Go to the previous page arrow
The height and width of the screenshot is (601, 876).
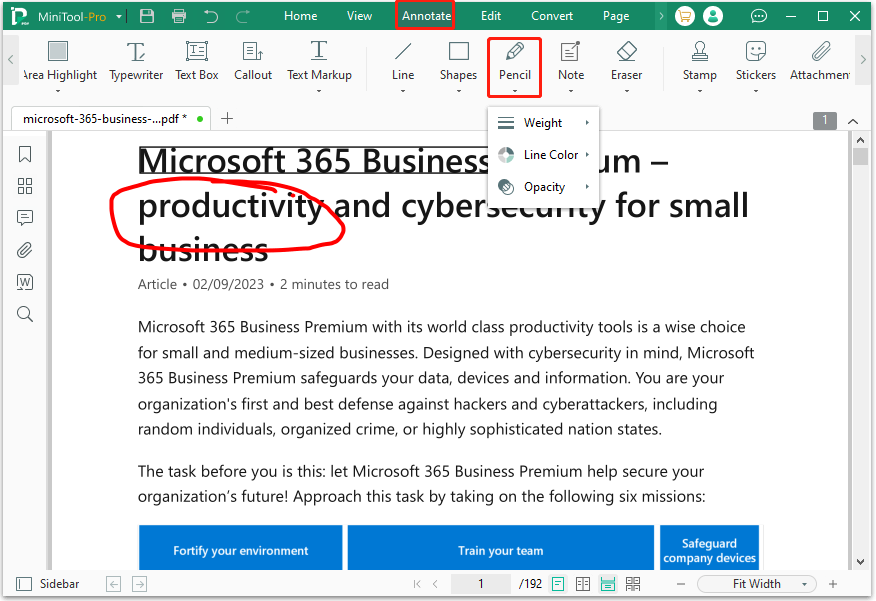(x=436, y=584)
